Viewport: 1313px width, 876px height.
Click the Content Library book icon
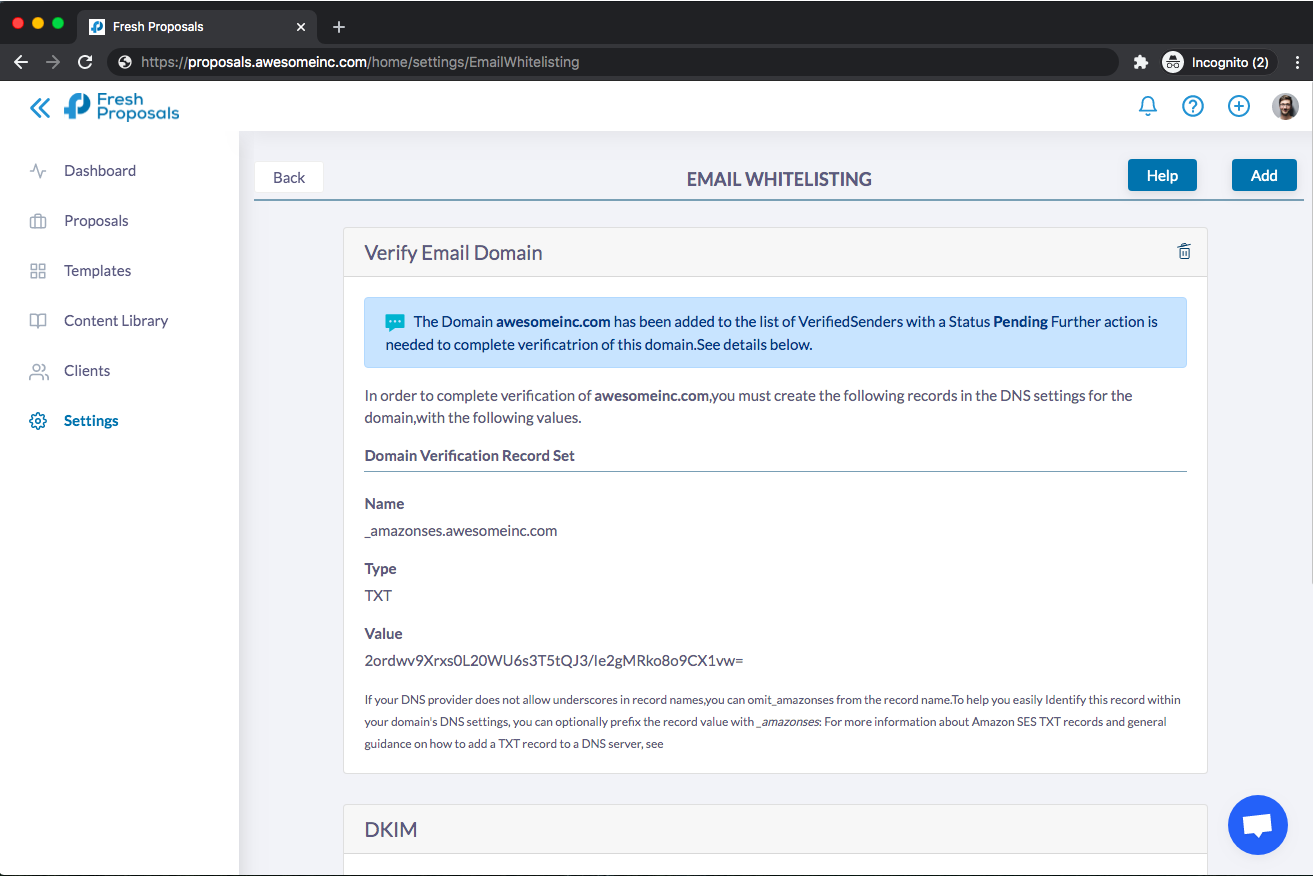click(38, 321)
